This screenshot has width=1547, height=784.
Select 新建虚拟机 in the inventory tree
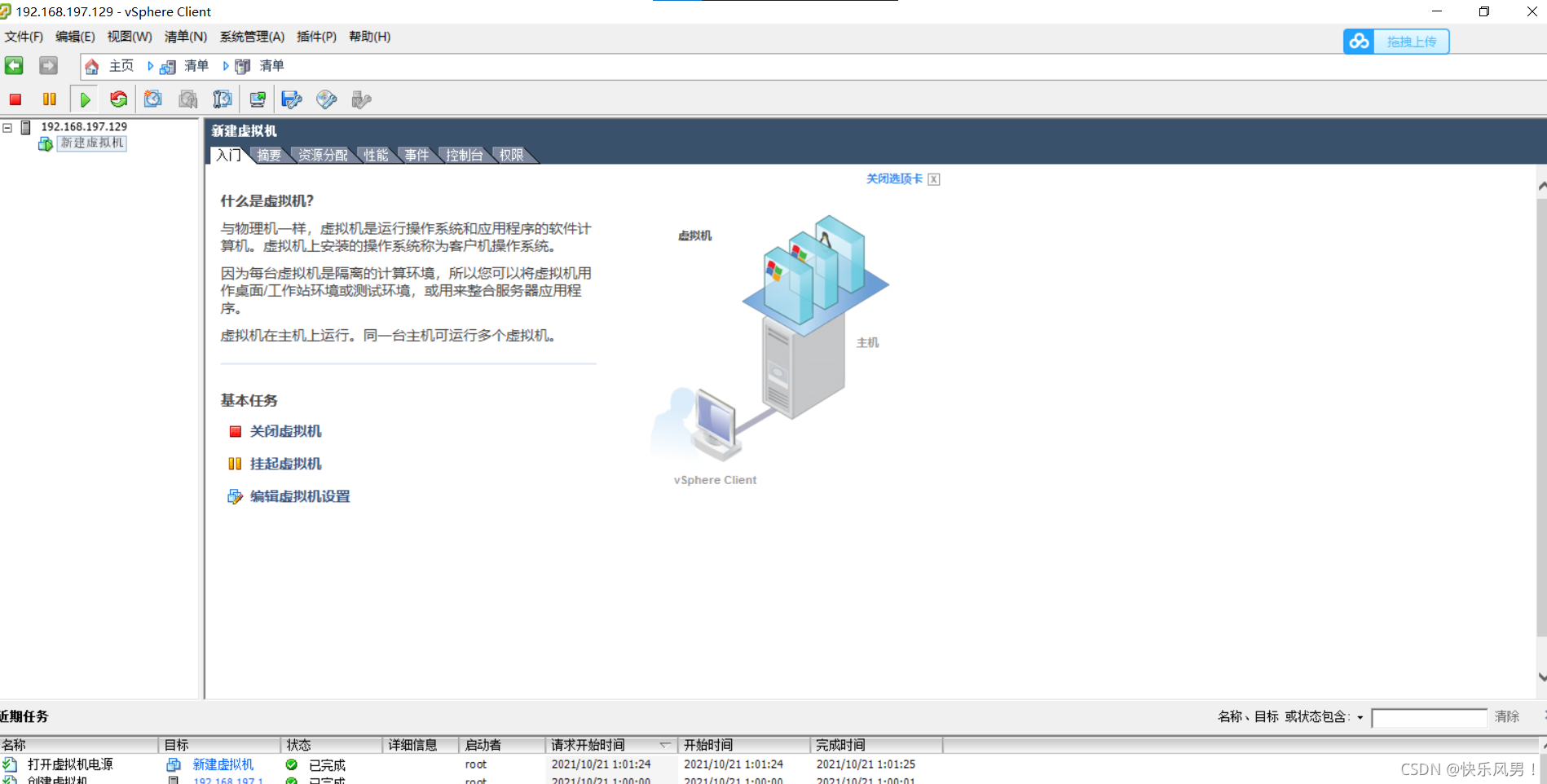tap(92, 143)
